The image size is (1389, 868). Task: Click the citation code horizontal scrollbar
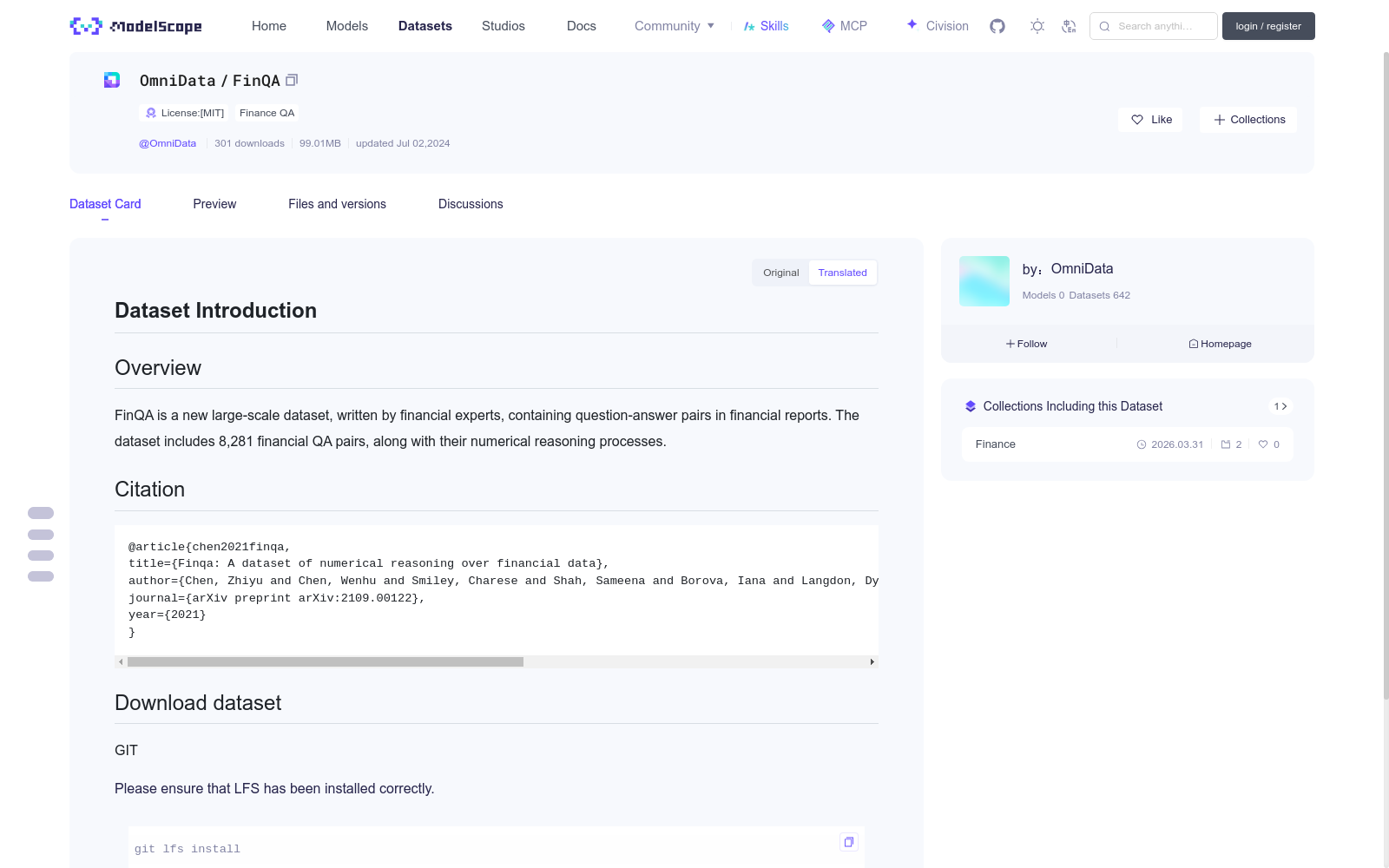coord(326,661)
